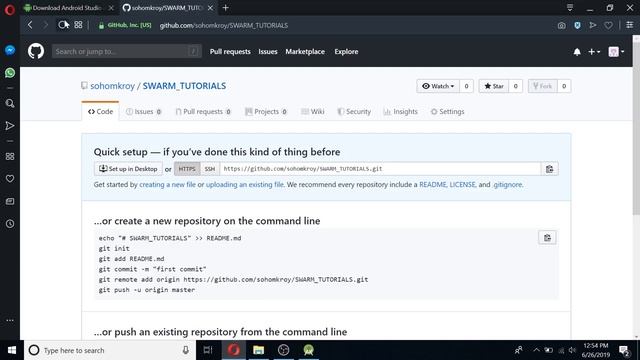This screenshot has height=360, width=640.
Task: Open personal news icon in sidebar
Action: (10, 201)
